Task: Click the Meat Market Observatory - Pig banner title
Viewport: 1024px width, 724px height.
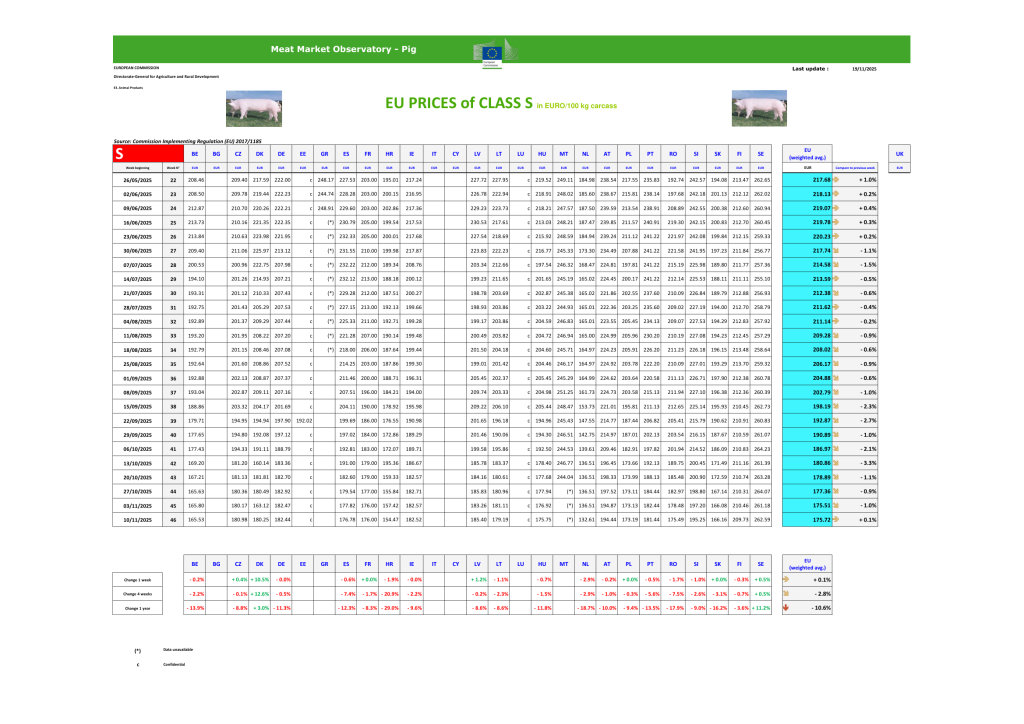Action: [x=347, y=49]
